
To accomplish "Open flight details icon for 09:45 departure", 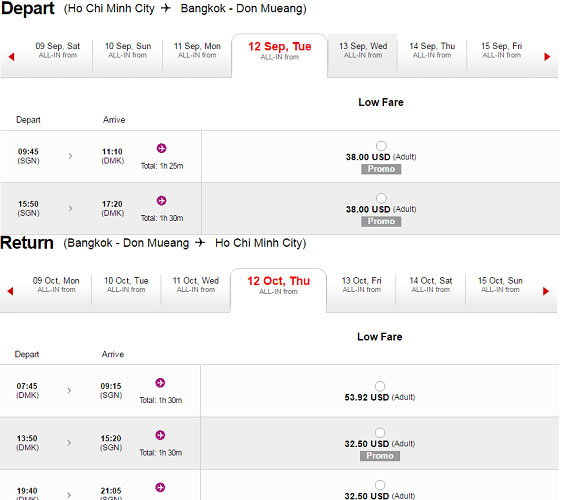I will (x=161, y=148).
